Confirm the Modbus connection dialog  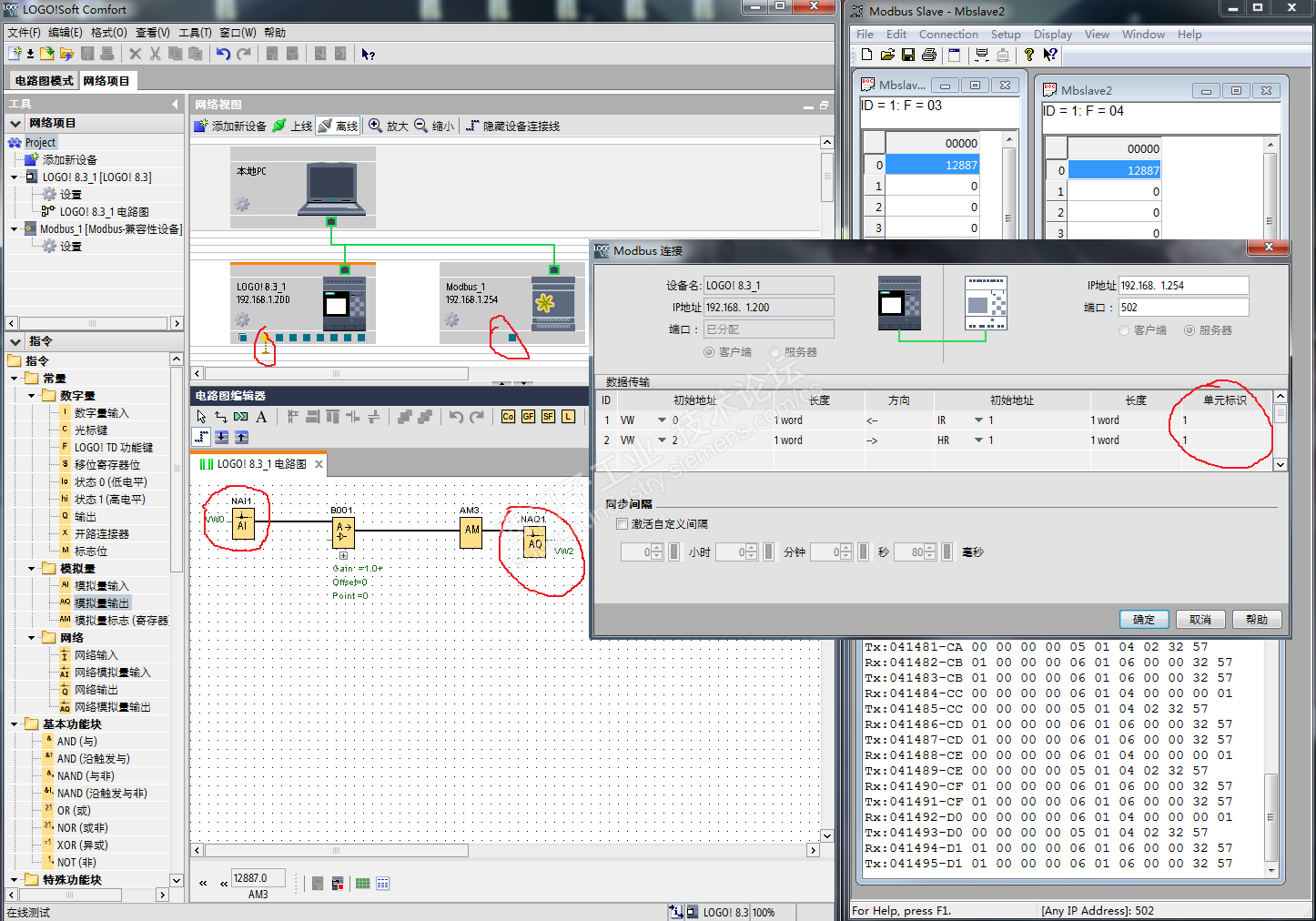click(x=1144, y=620)
